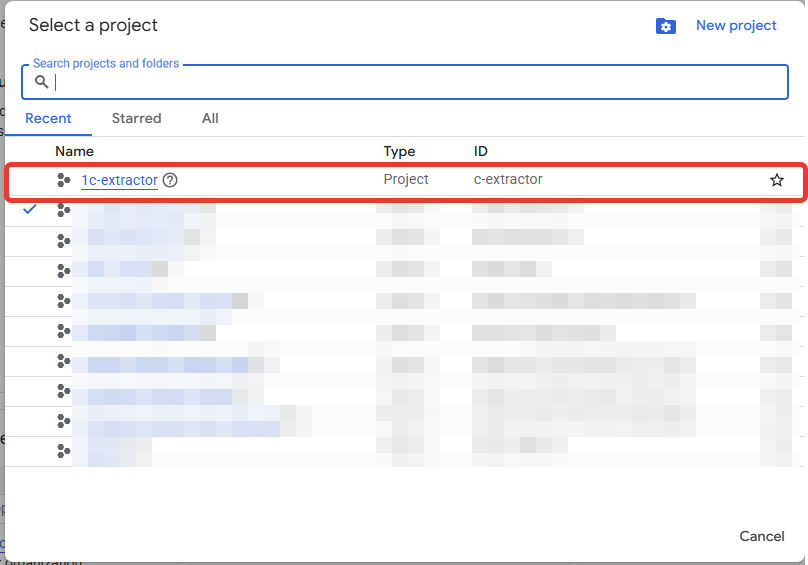Click the Name column header
Image resolution: width=808 pixels, height=565 pixels.
74,151
